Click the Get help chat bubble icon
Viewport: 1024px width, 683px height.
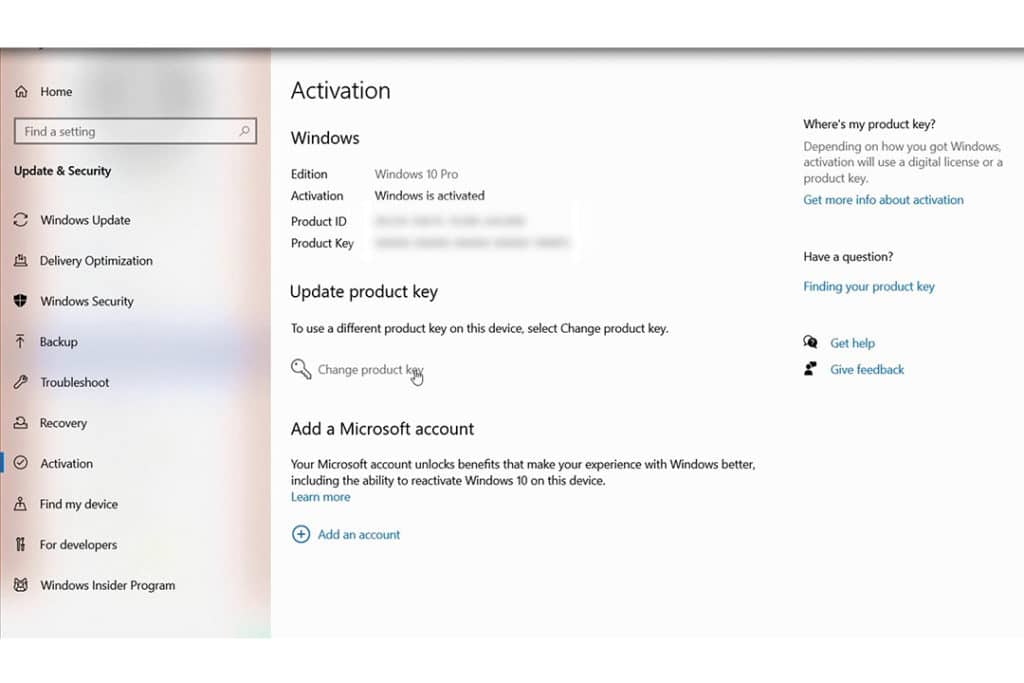tap(810, 342)
